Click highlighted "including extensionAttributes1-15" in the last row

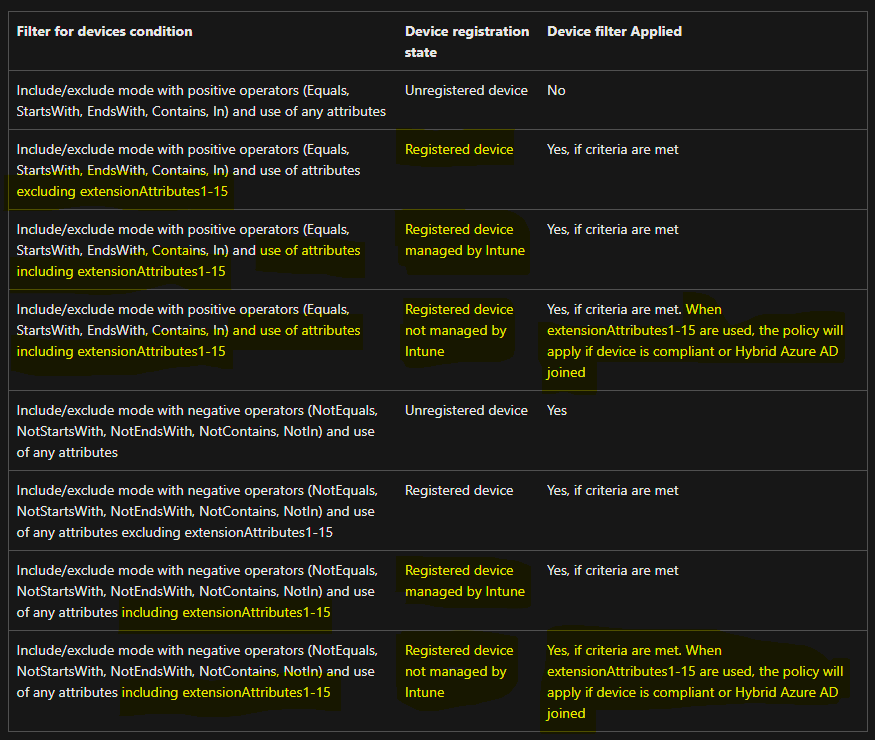(x=228, y=692)
